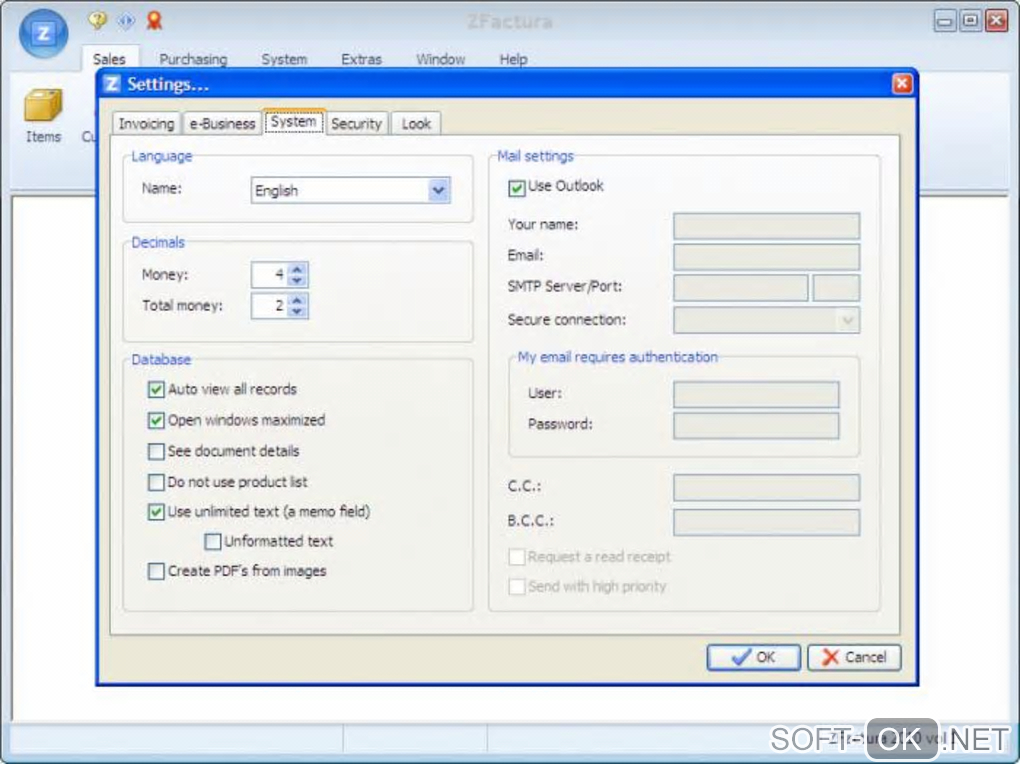Uncheck Open windows maximized
This screenshot has width=1020, height=764.
[155, 420]
